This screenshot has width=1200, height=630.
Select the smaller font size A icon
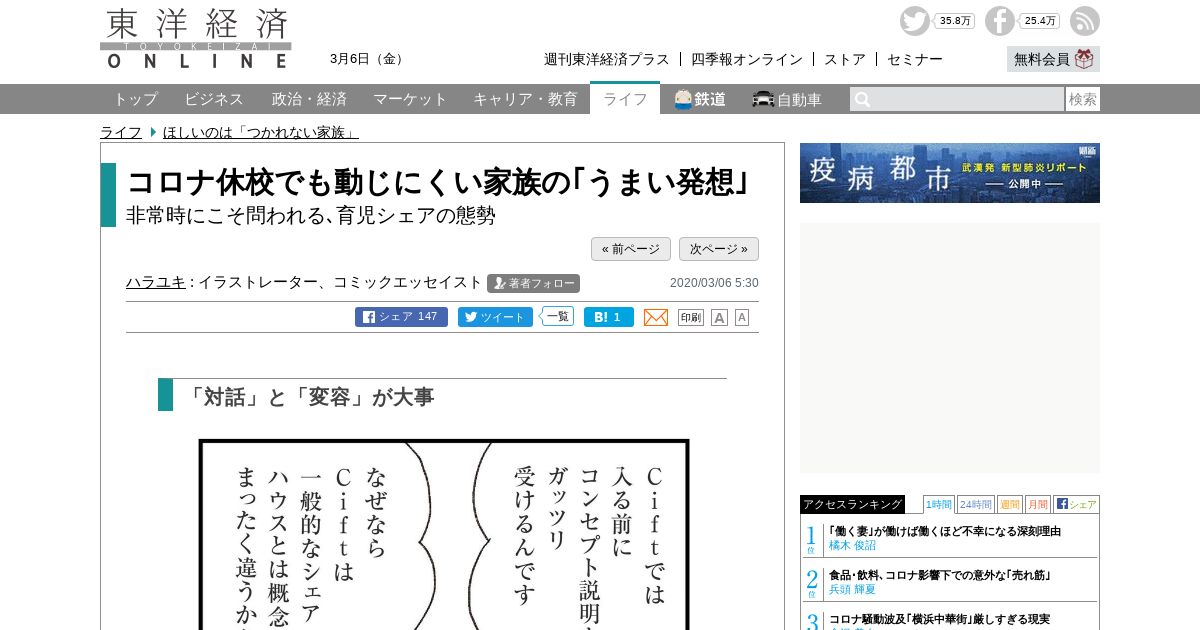coord(742,317)
